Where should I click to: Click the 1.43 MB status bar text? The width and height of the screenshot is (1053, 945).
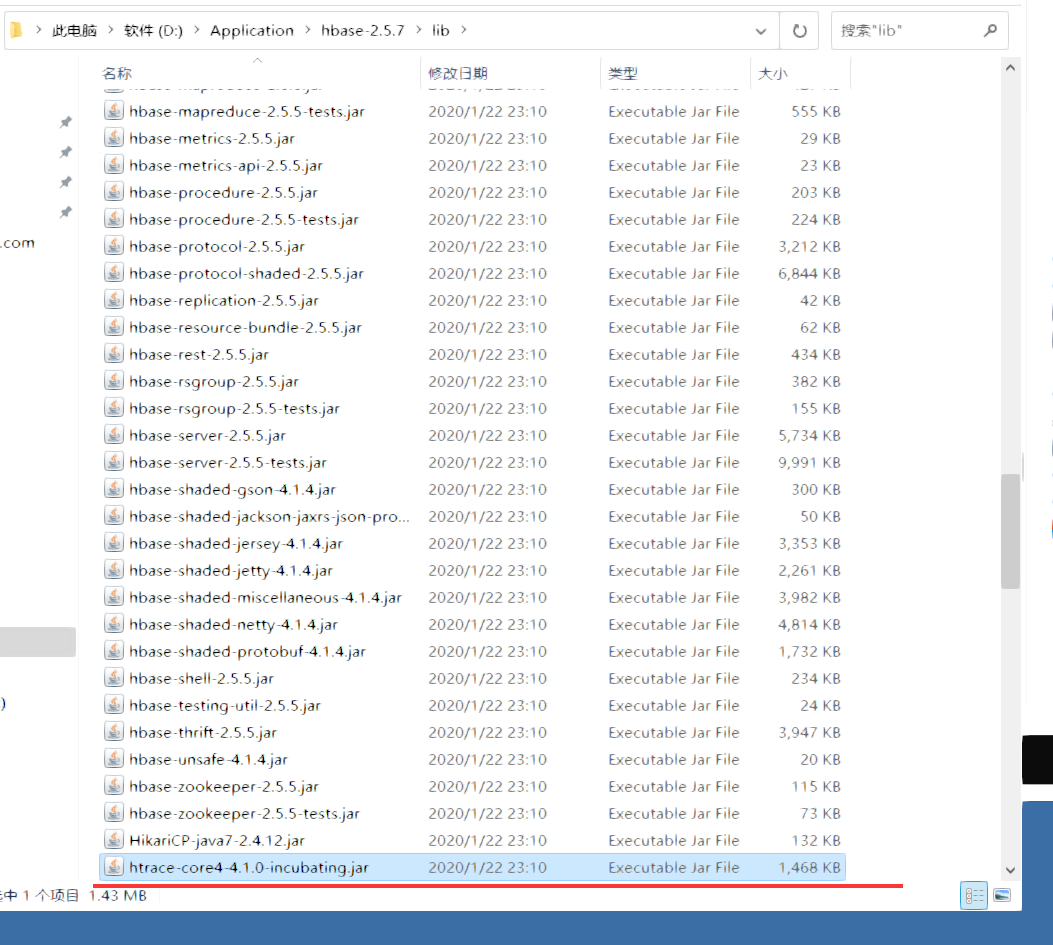[x=118, y=895]
